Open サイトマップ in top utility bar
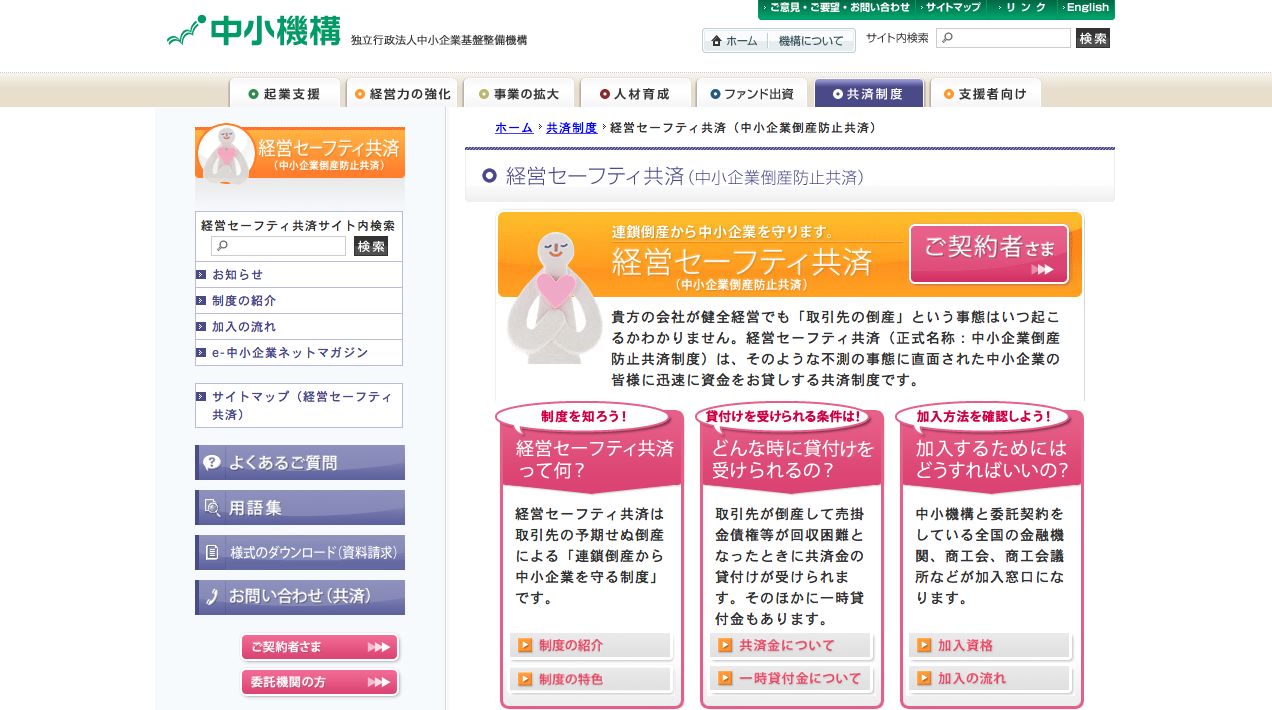This screenshot has height=710, width=1272. (x=951, y=8)
